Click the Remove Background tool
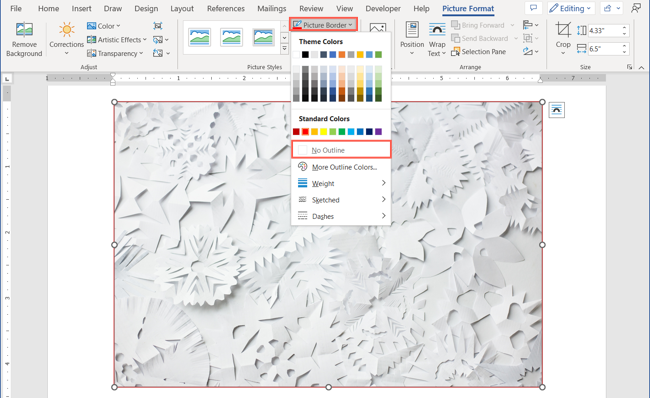650x398 pixels. pyautogui.click(x=24, y=40)
